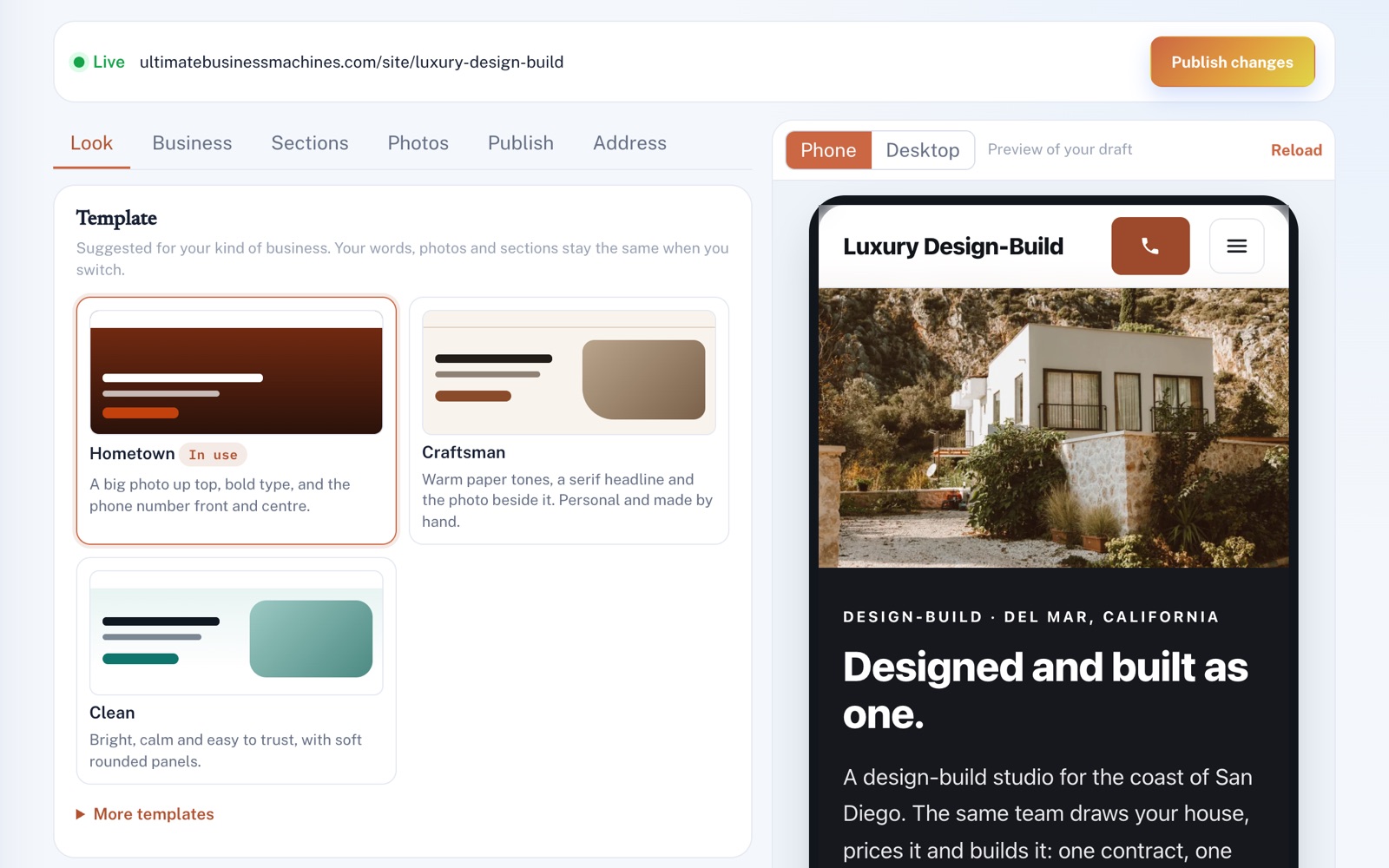The width and height of the screenshot is (1389, 868).
Task: Pick the Clean template thumbnail
Action: pos(236,633)
